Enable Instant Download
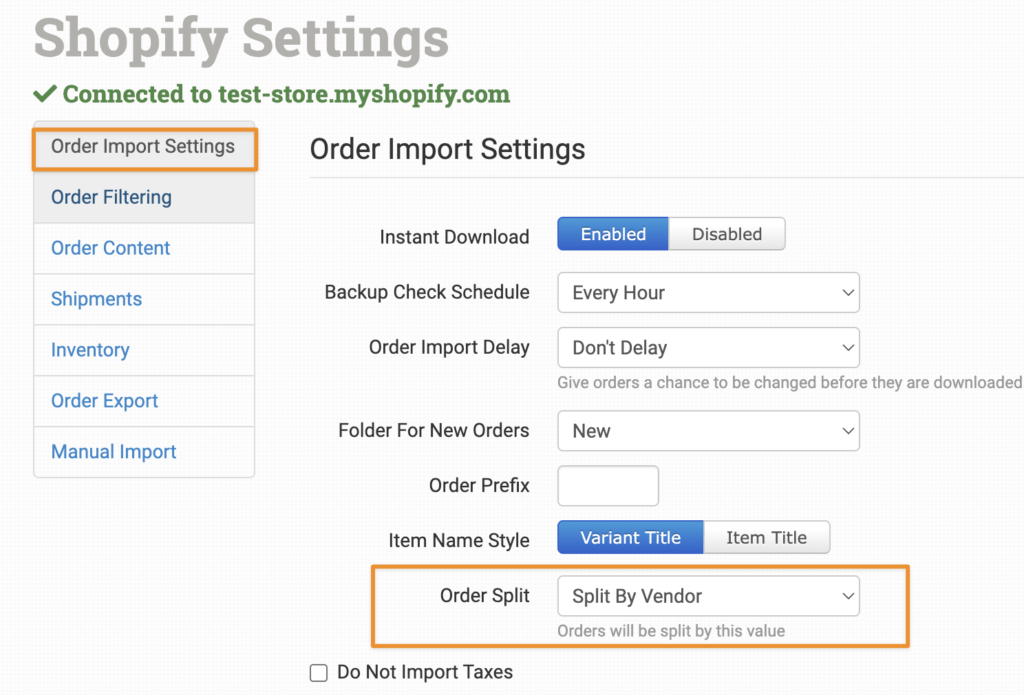This screenshot has width=1024, height=695. 613,234
